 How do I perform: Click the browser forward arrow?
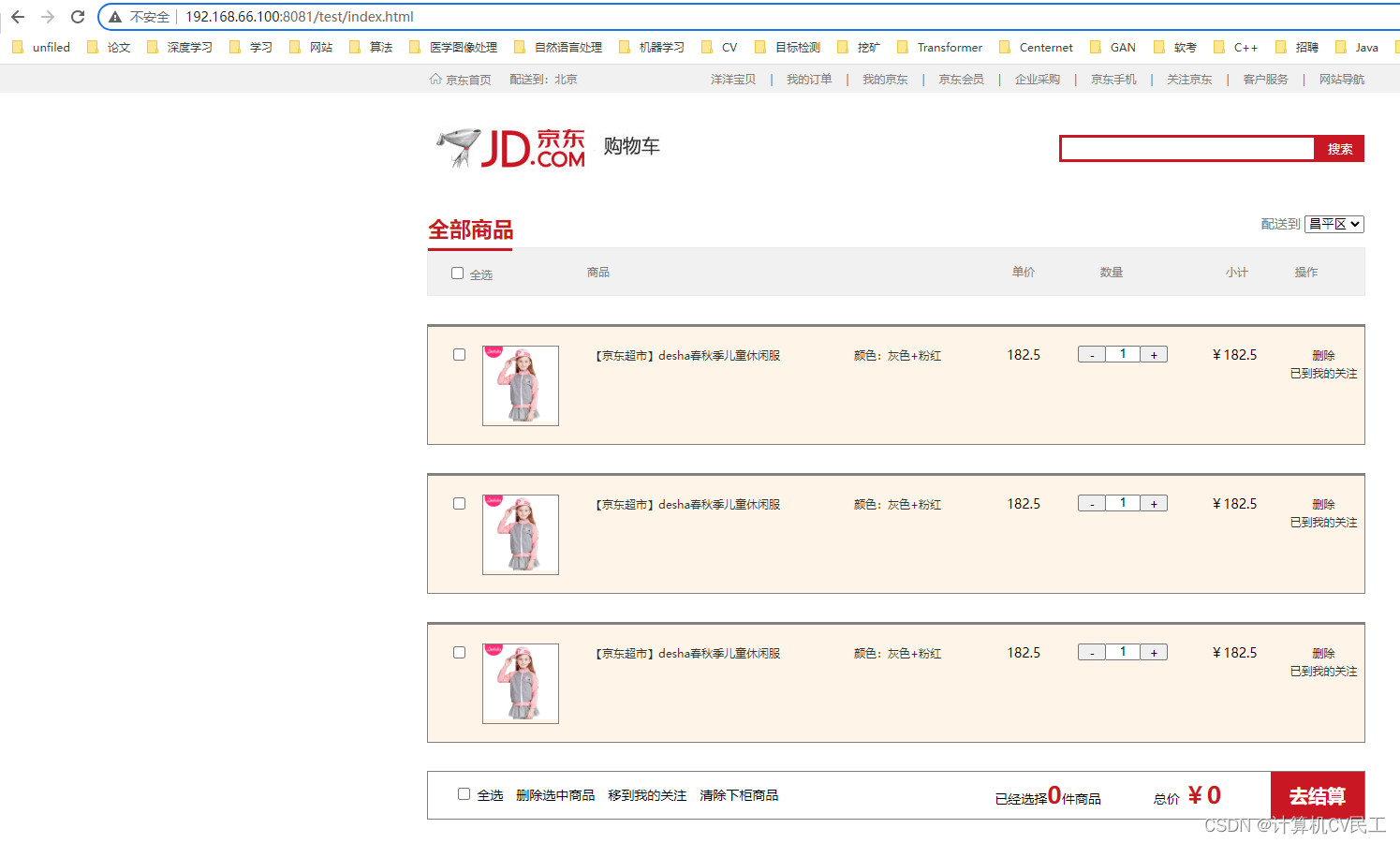point(48,17)
